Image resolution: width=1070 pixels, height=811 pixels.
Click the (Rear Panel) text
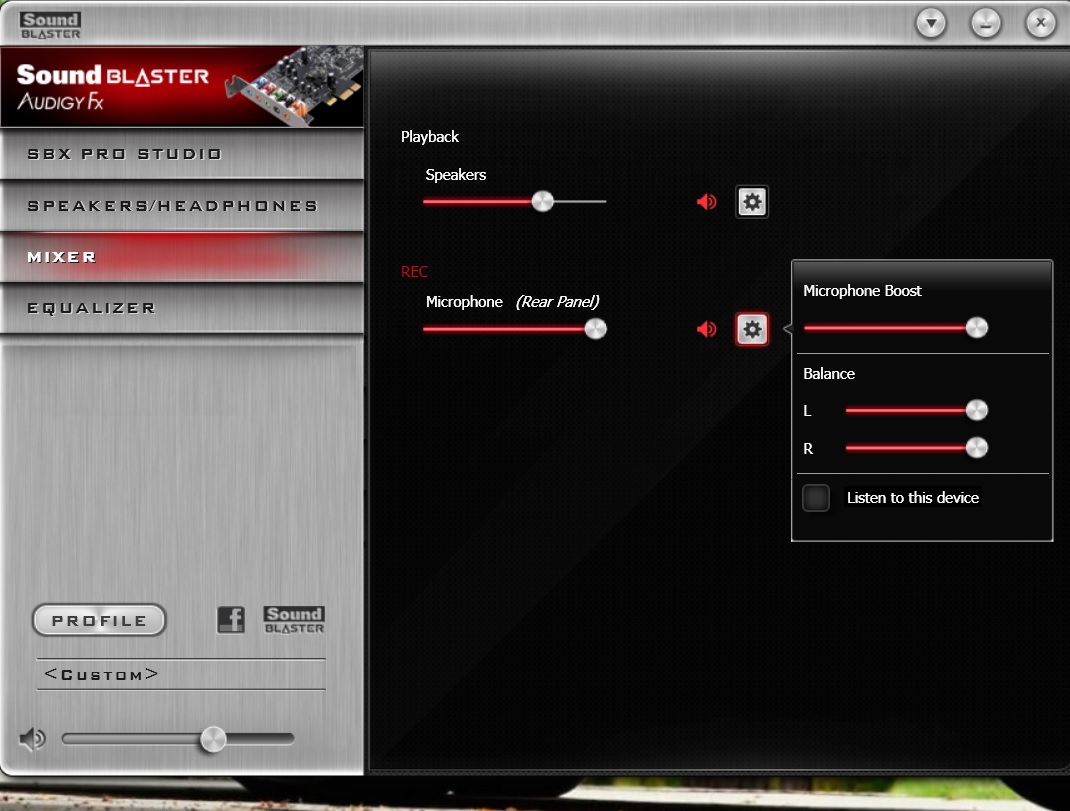558,302
